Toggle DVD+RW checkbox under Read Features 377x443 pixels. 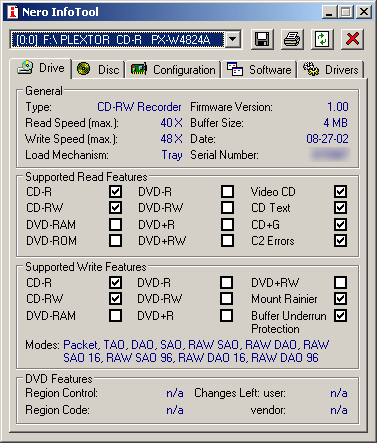(x=227, y=240)
